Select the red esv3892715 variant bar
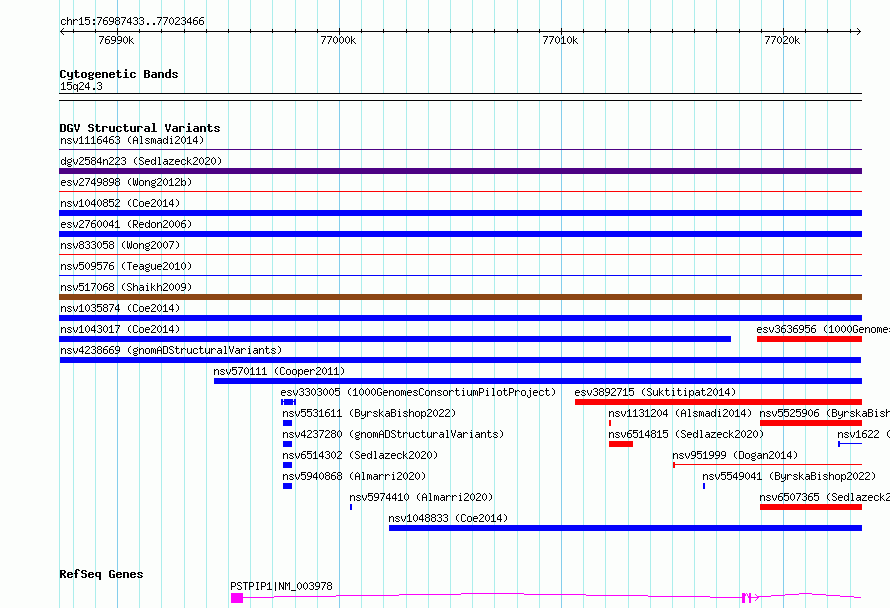This screenshot has width=890, height=608. (x=718, y=402)
